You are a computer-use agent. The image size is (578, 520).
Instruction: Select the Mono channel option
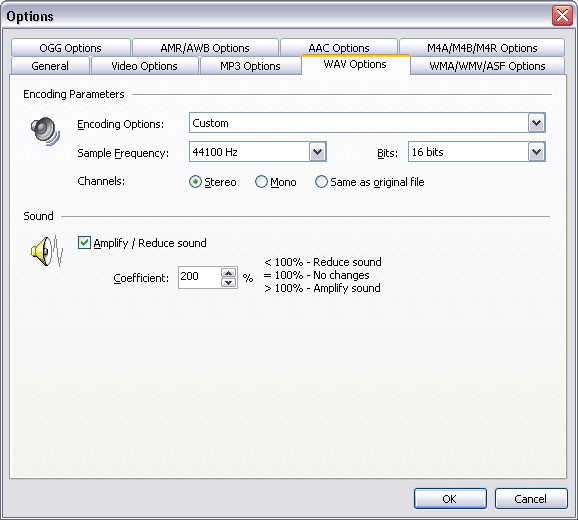coord(261,182)
